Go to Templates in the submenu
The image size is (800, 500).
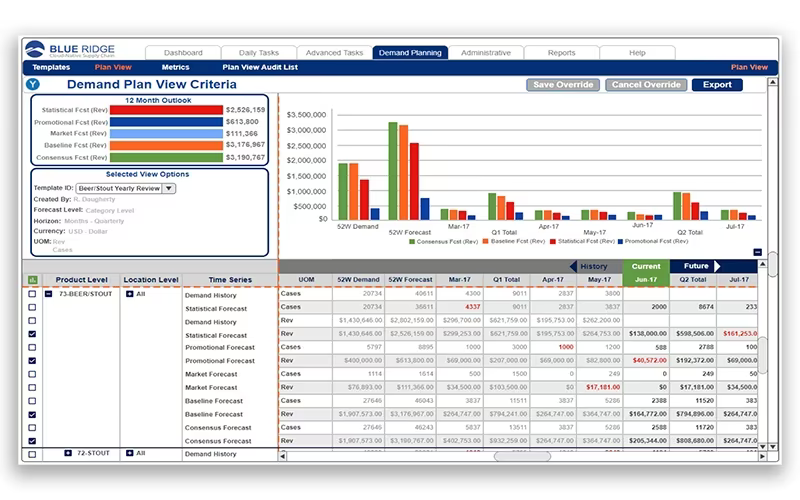click(51, 67)
